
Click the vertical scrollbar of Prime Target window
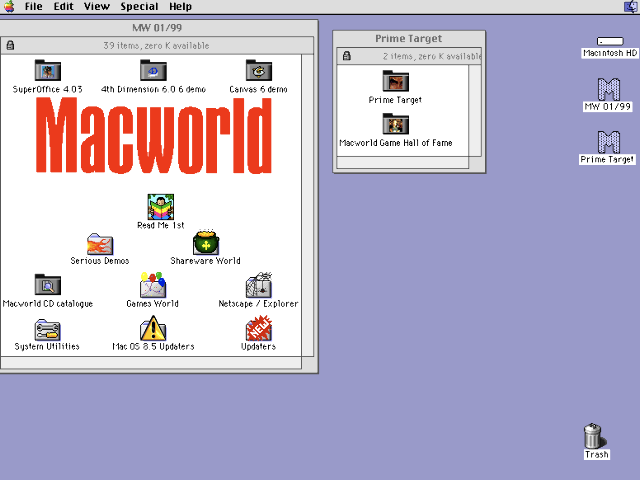point(475,110)
